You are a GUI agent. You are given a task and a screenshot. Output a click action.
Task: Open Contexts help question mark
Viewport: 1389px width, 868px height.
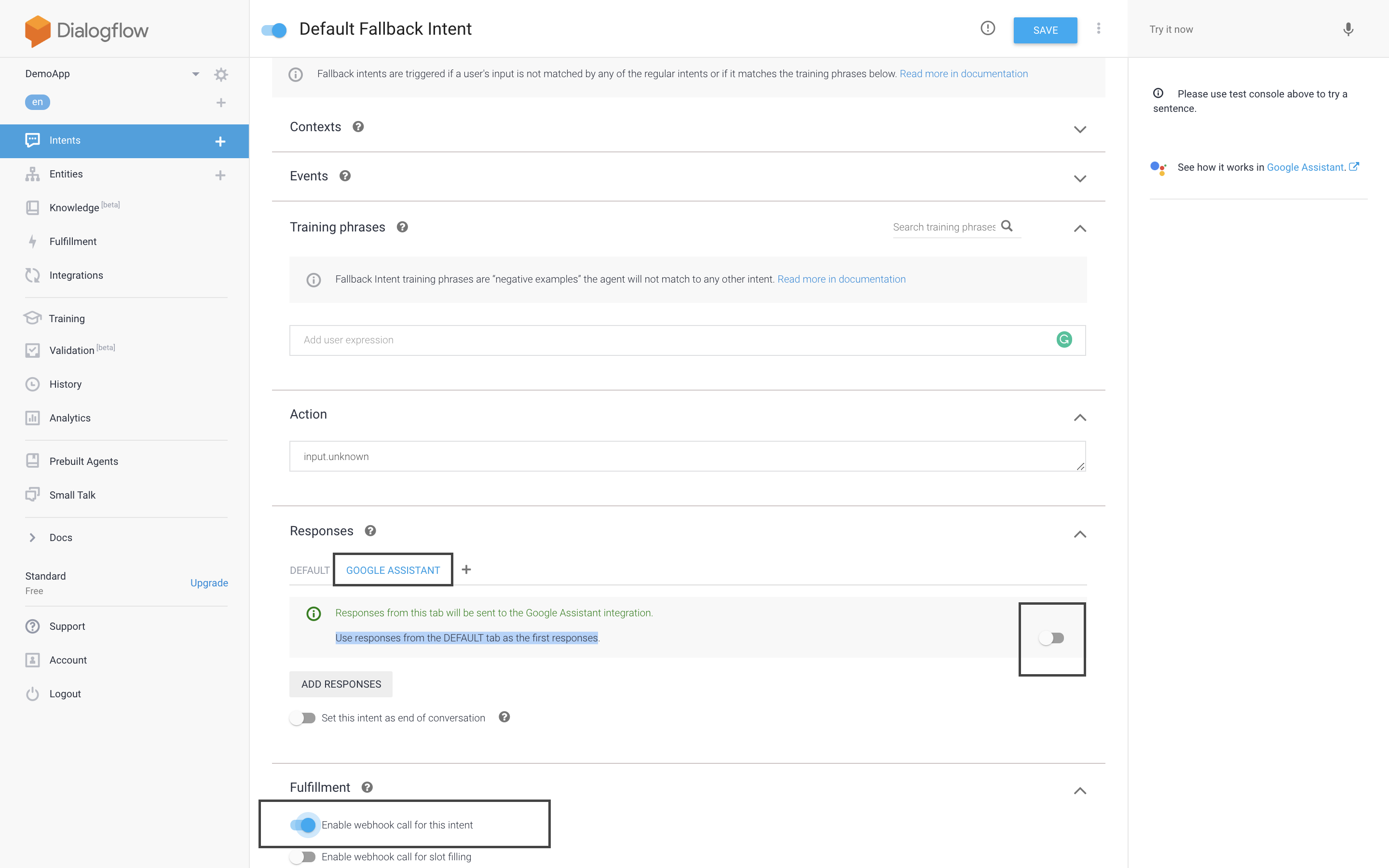click(x=358, y=127)
